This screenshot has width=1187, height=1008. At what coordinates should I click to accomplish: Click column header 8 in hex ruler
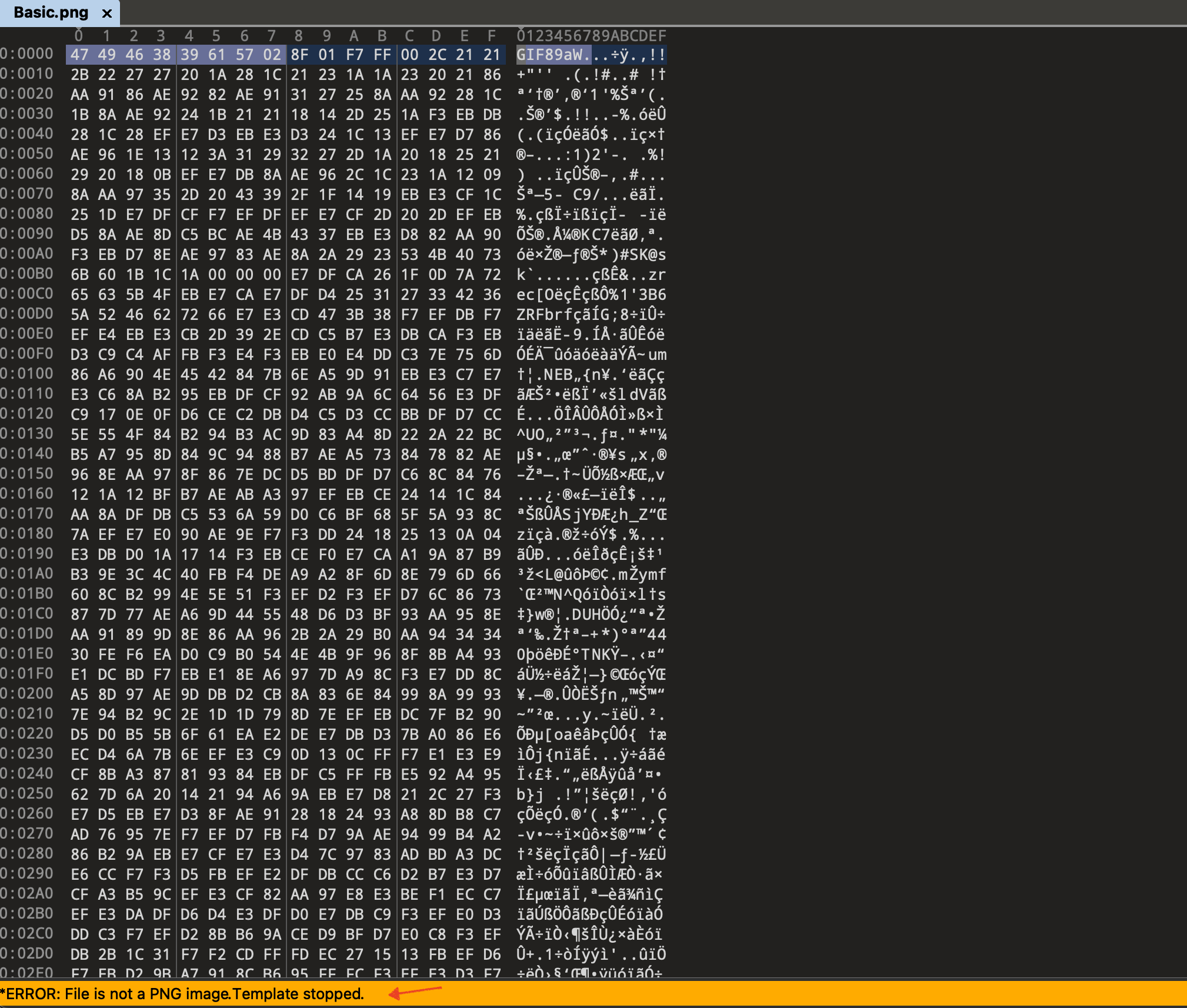point(299,35)
